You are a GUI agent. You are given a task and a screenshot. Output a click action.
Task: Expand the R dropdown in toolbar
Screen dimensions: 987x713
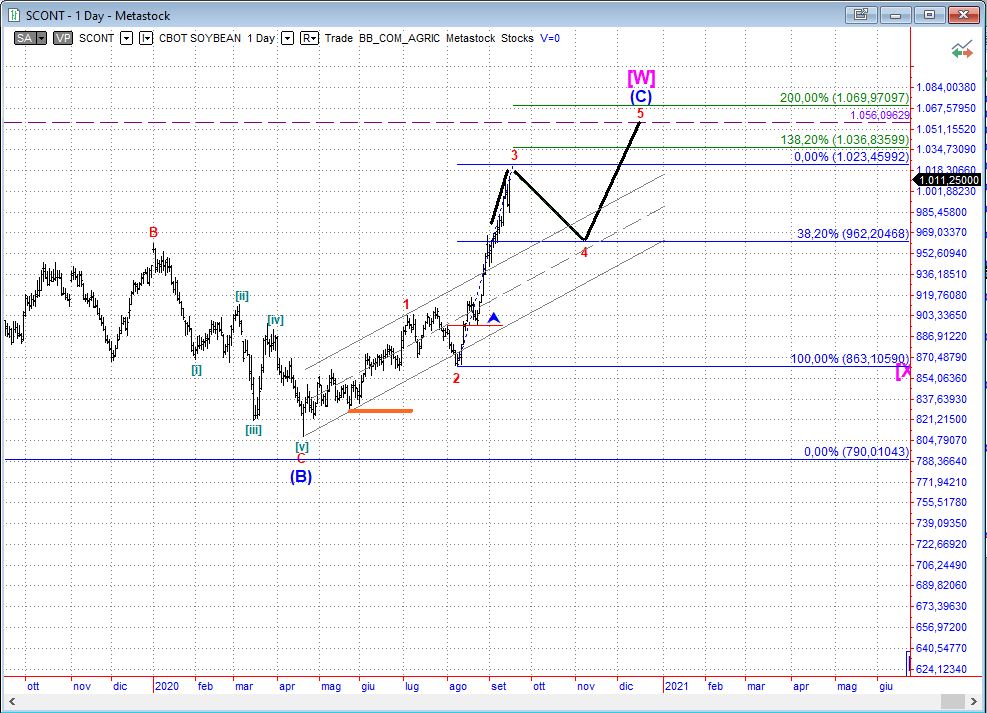(x=309, y=38)
